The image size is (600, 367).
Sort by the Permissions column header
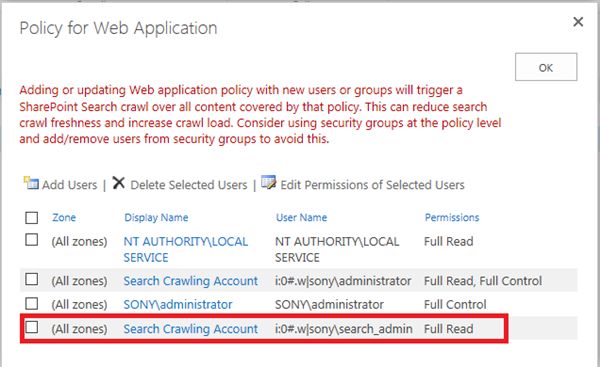click(x=452, y=217)
